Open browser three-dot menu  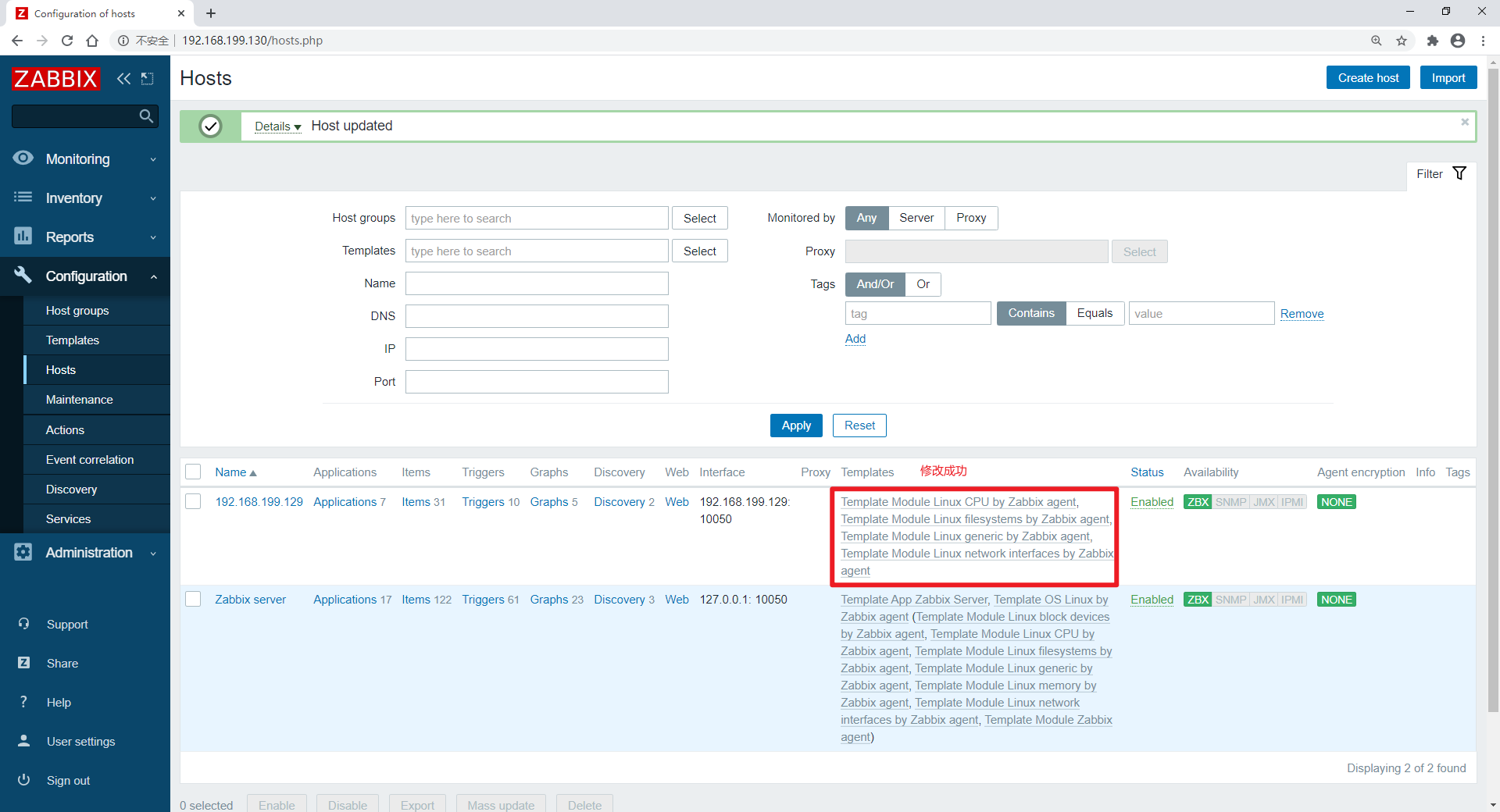(x=1483, y=41)
